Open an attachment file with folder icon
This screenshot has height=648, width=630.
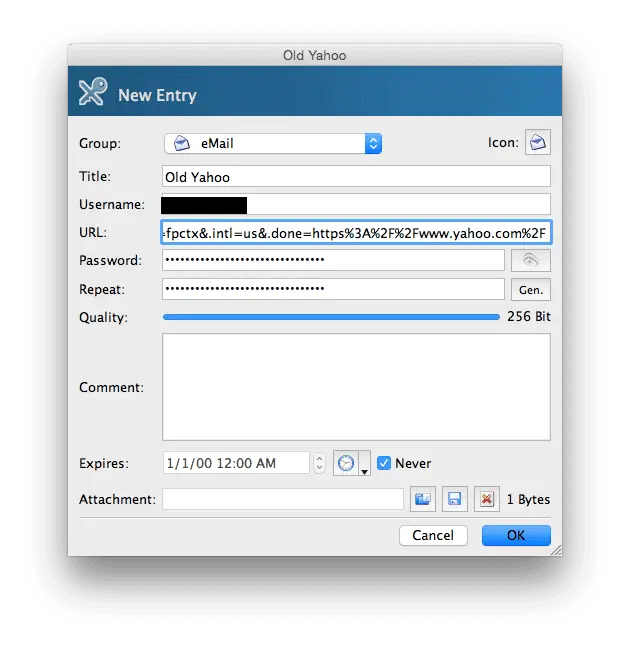pyautogui.click(x=422, y=499)
